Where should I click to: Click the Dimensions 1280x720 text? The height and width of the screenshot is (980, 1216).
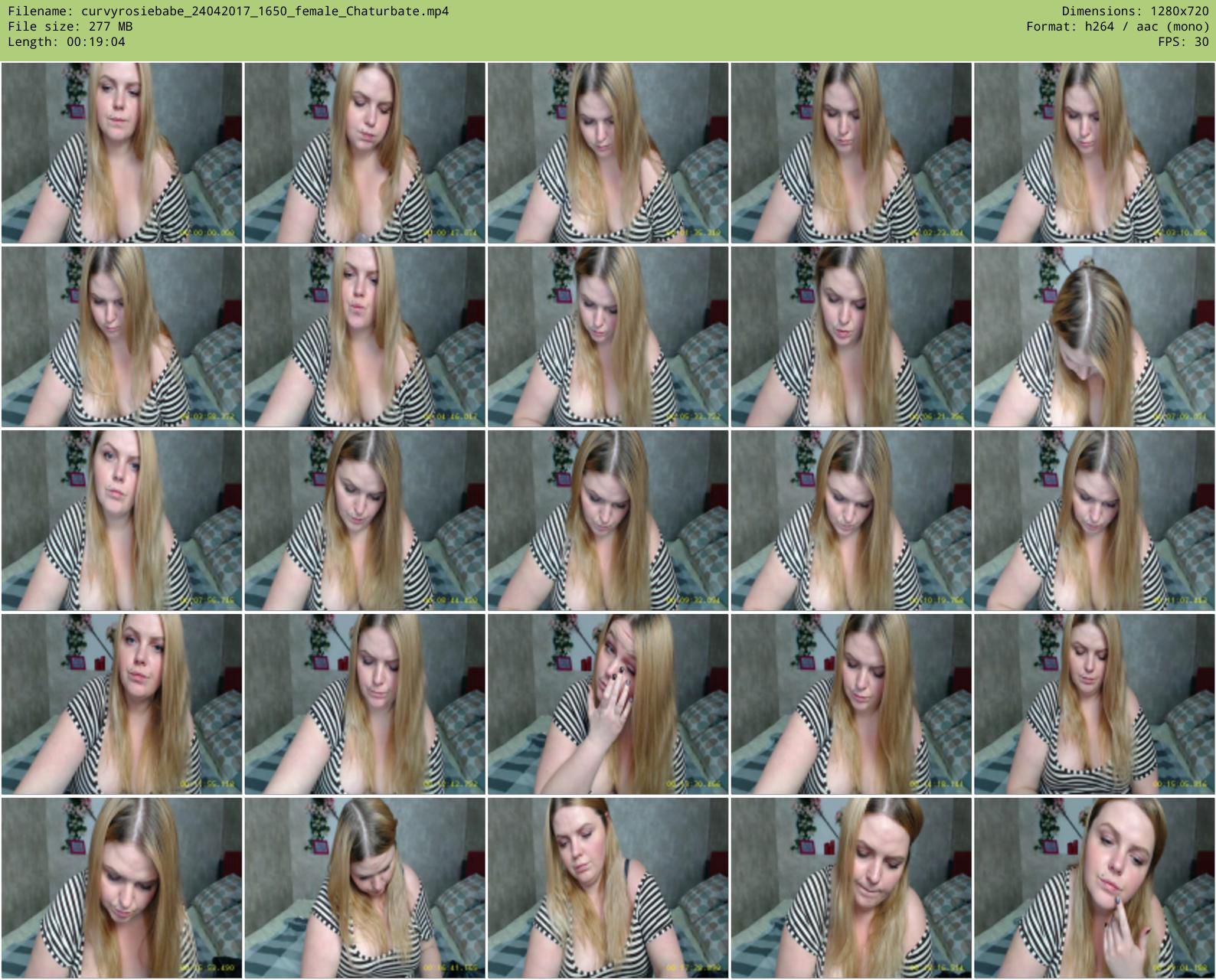click(x=1135, y=11)
